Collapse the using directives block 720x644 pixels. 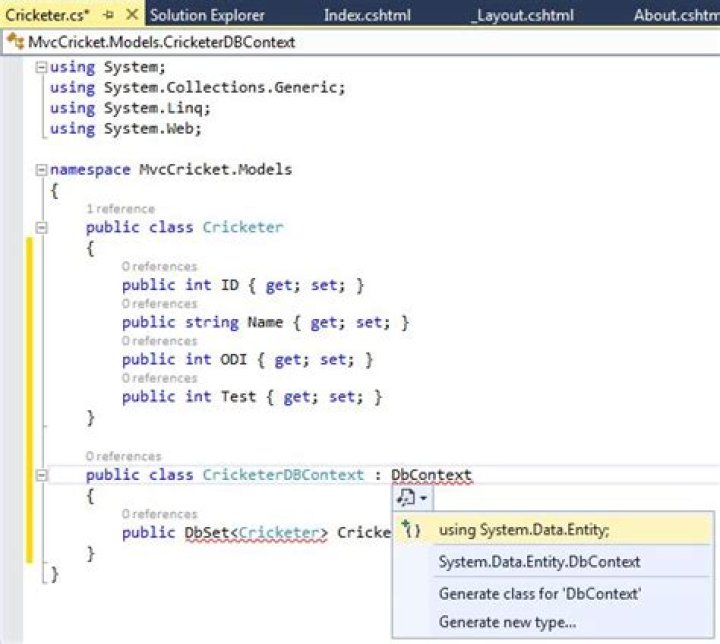(41, 67)
